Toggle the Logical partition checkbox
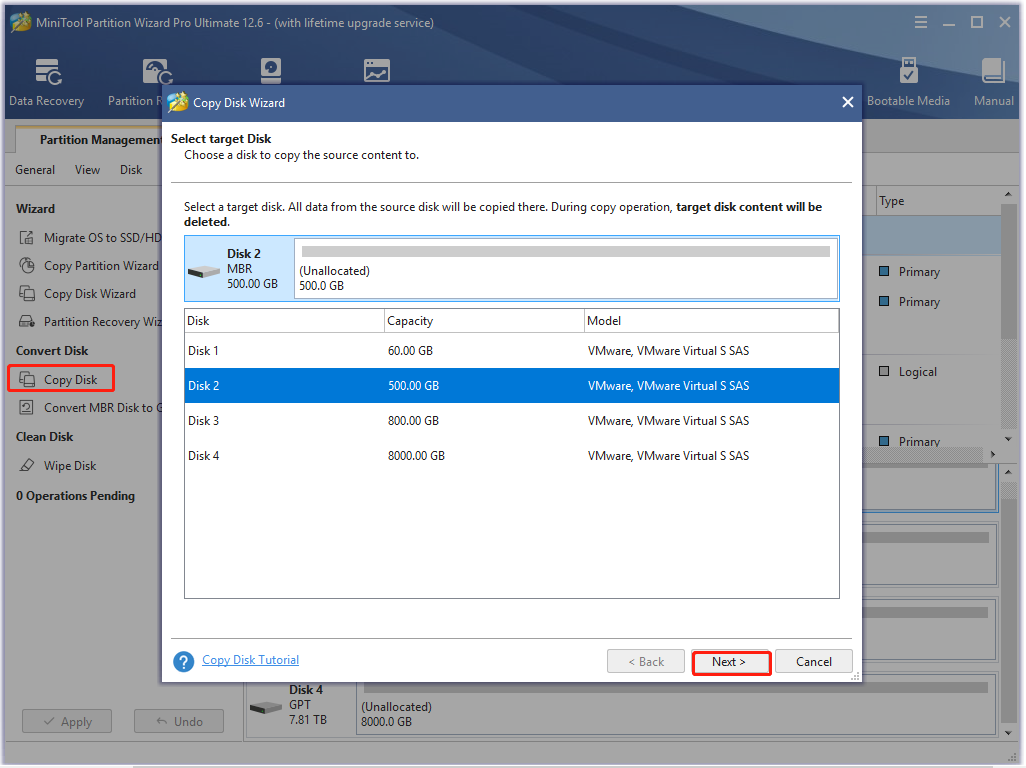Image resolution: width=1026 pixels, height=768 pixels. 885,371
